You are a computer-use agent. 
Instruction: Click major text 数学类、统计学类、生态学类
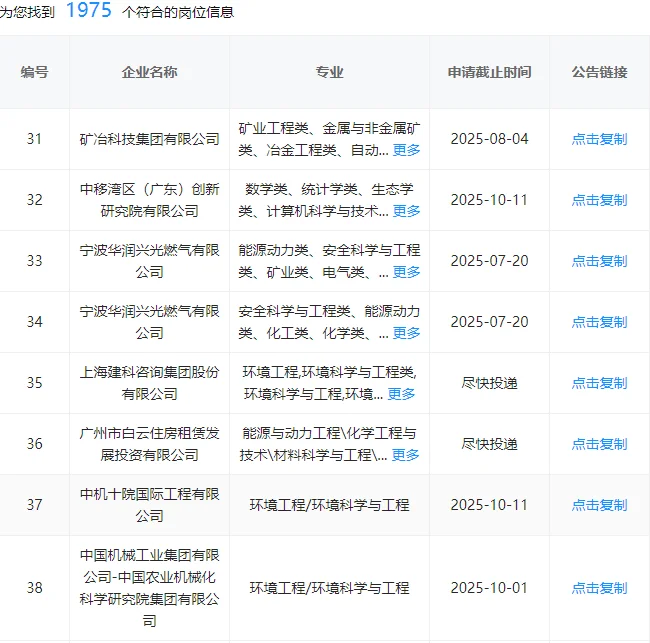[330, 200]
